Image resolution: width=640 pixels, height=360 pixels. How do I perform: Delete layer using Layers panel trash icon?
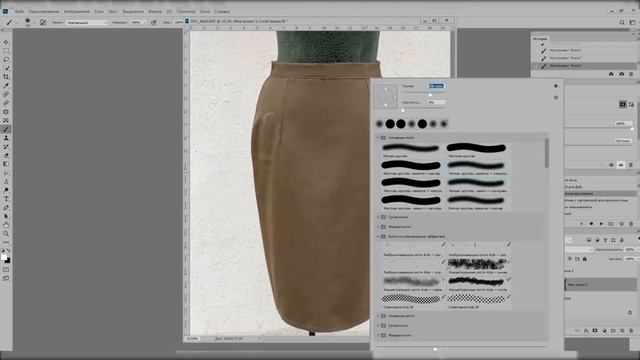tap(631, 331)
